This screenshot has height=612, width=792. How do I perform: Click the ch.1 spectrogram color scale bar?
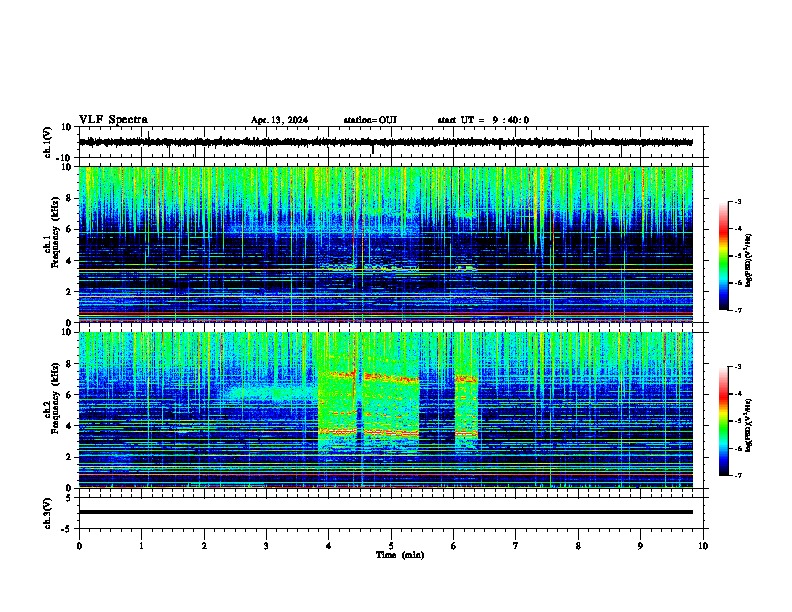[723, 256]
